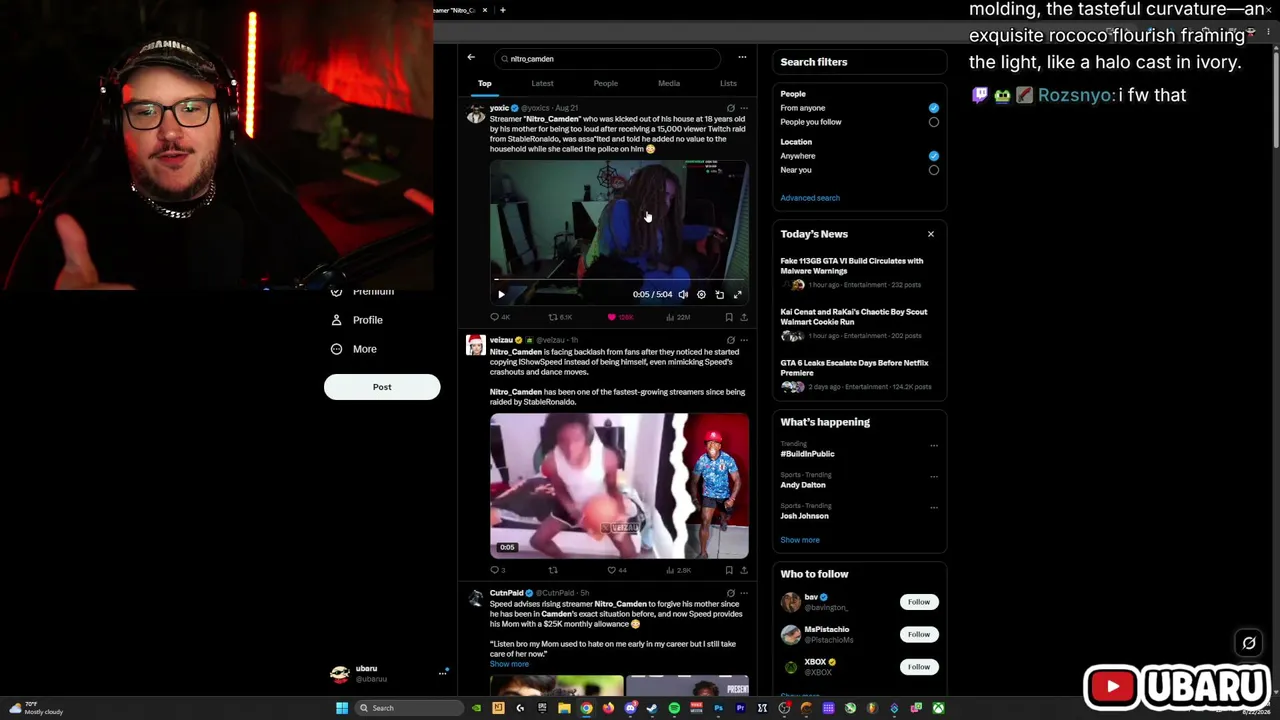The image size is (1280, 720).
Task: Open picture-in-picture on the yoxic video
Action: tap(719, 294)
